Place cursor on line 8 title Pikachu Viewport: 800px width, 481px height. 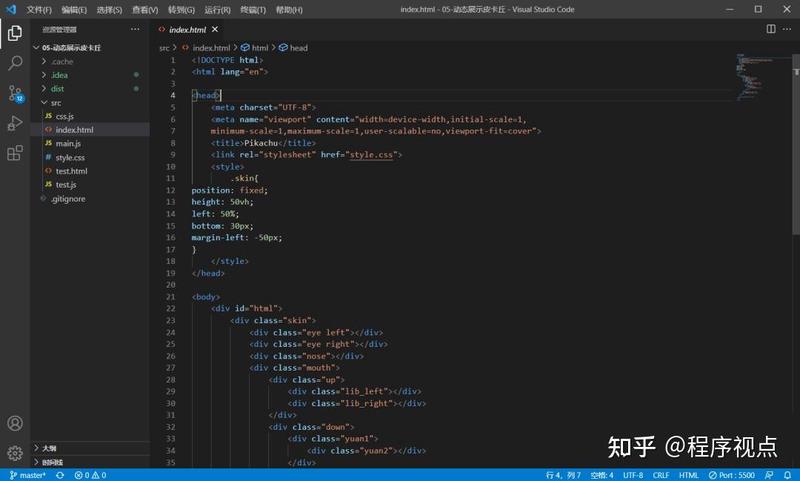(x=261, y=143)
